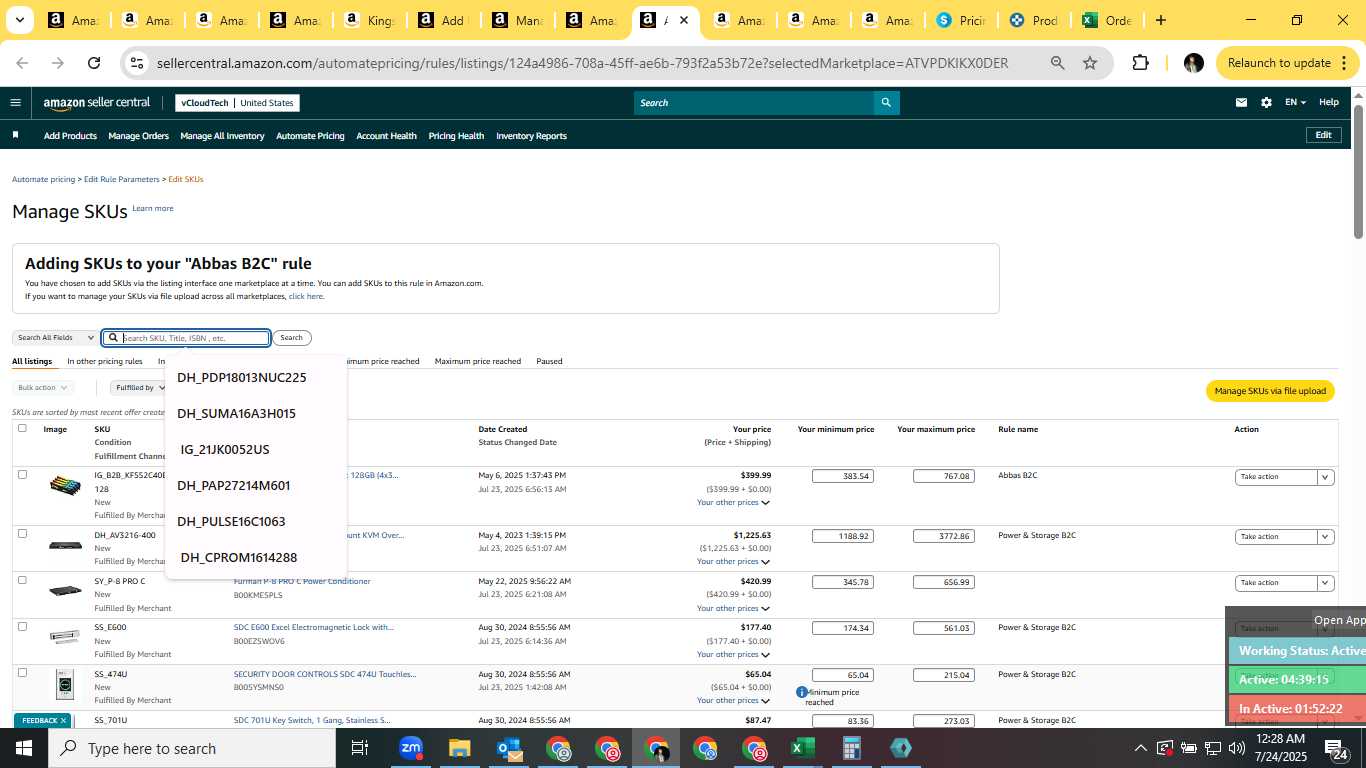Viewport: 1366px width, 768px height.
Task: Click the info icon beside Minimum price reached
Action: (x=801, y=692)
